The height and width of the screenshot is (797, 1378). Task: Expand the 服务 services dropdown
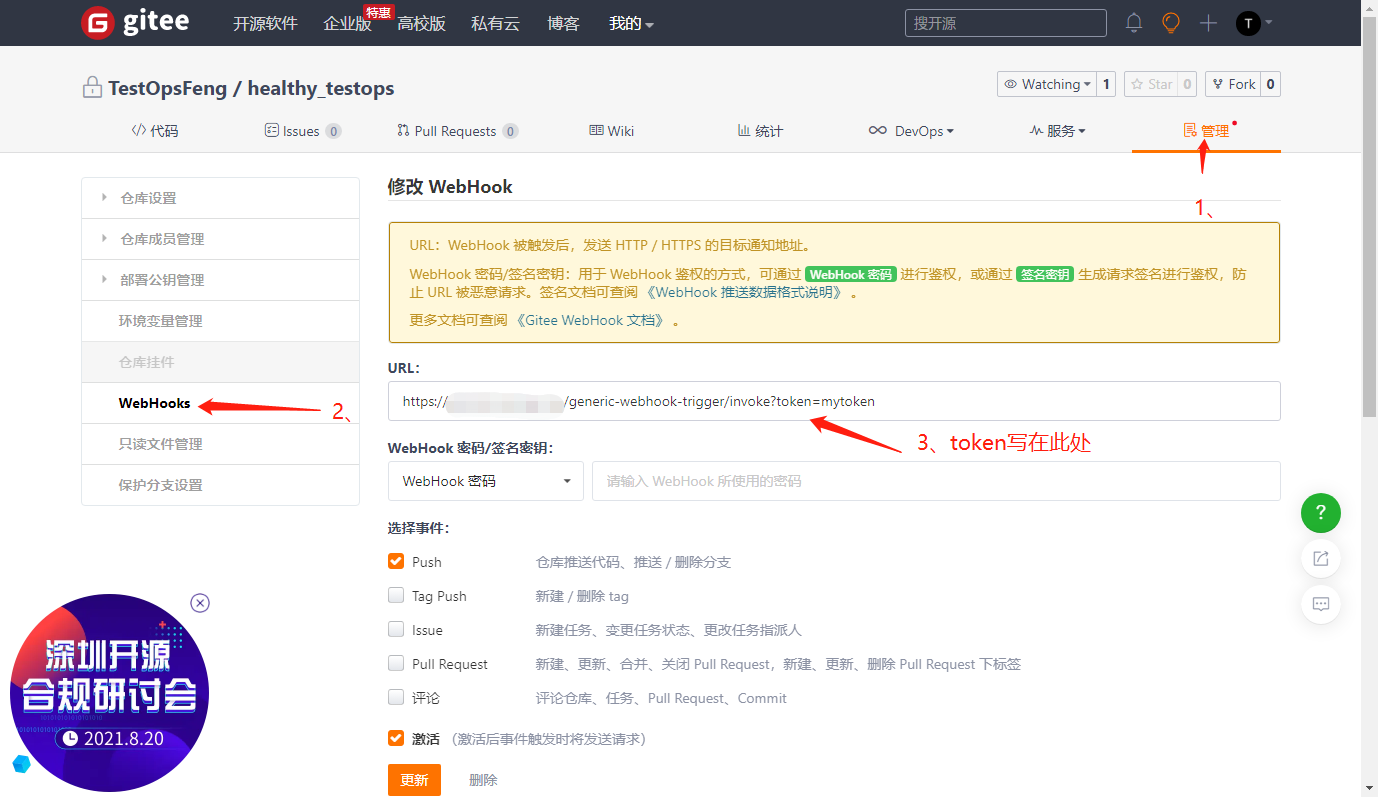[x=1057, y=131]
